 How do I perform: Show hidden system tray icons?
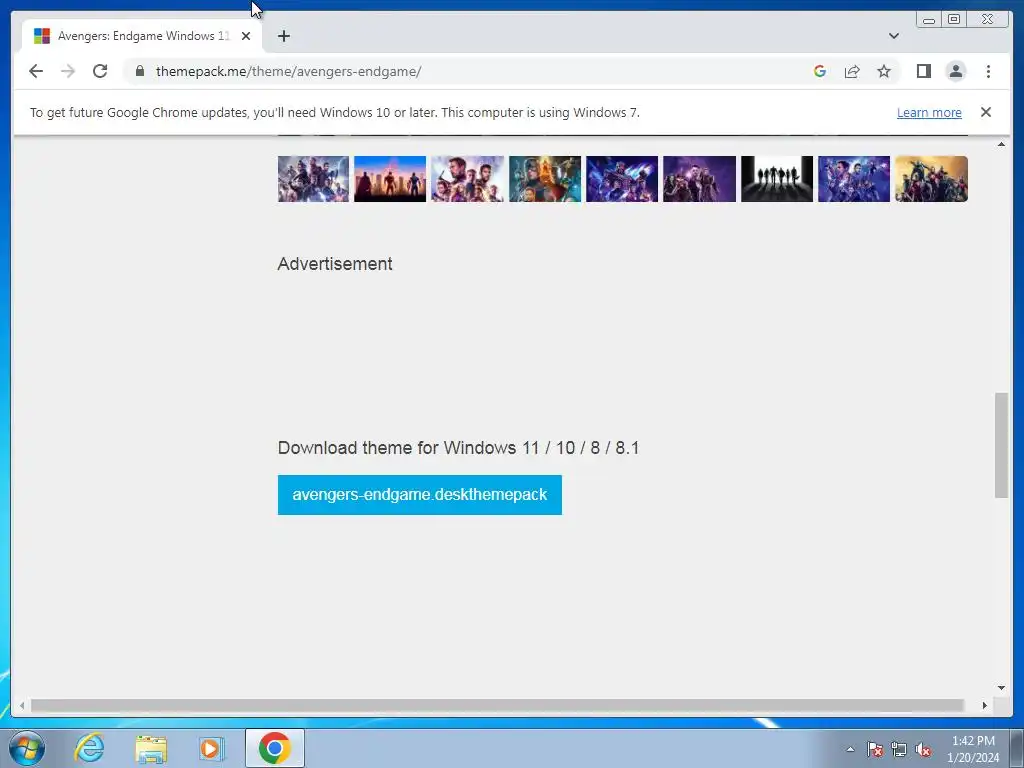(850, 749)
